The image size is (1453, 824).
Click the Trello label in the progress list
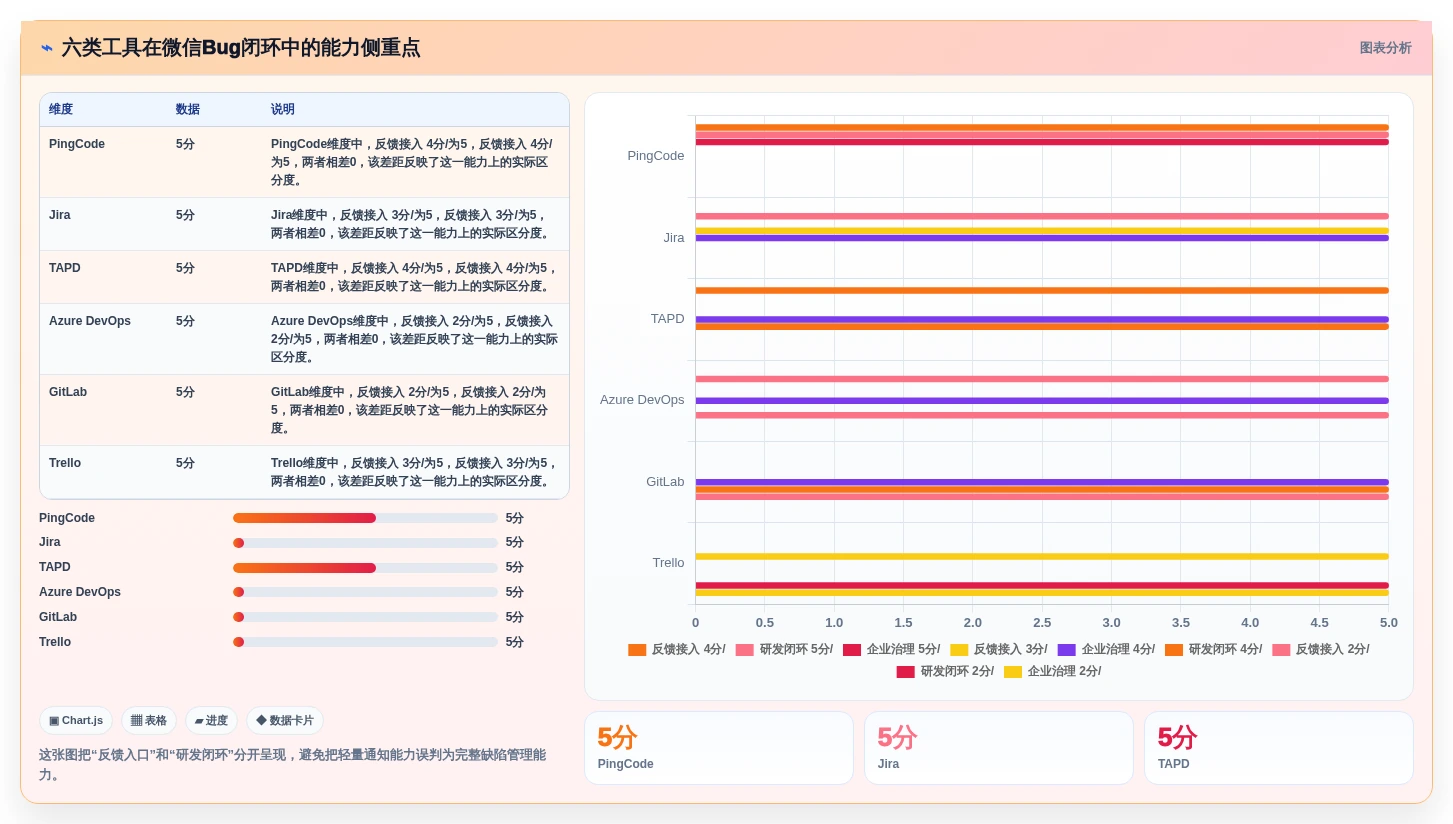coord(55,642)
